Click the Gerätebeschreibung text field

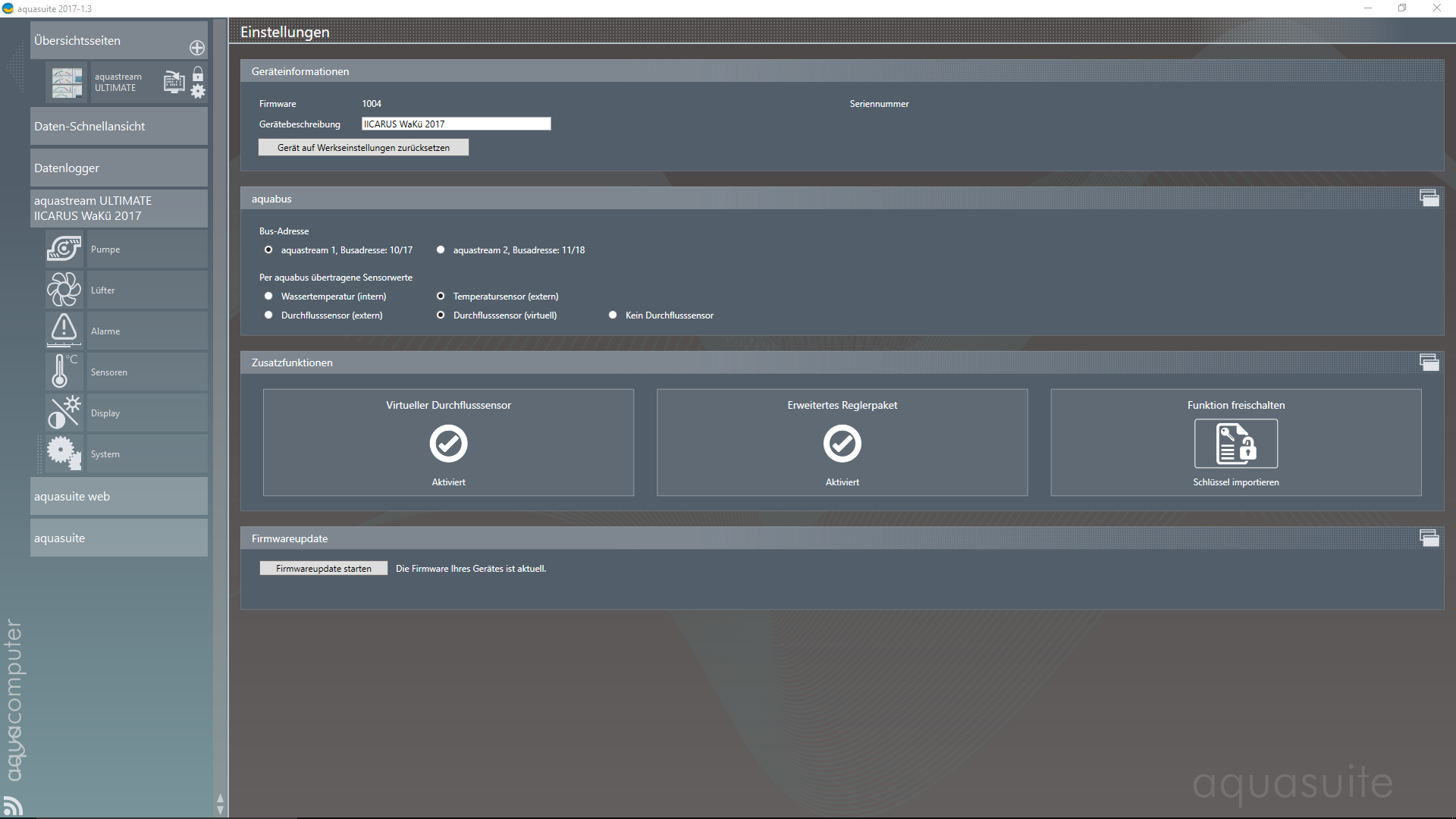pyautogui.click(x=456, y=124)
